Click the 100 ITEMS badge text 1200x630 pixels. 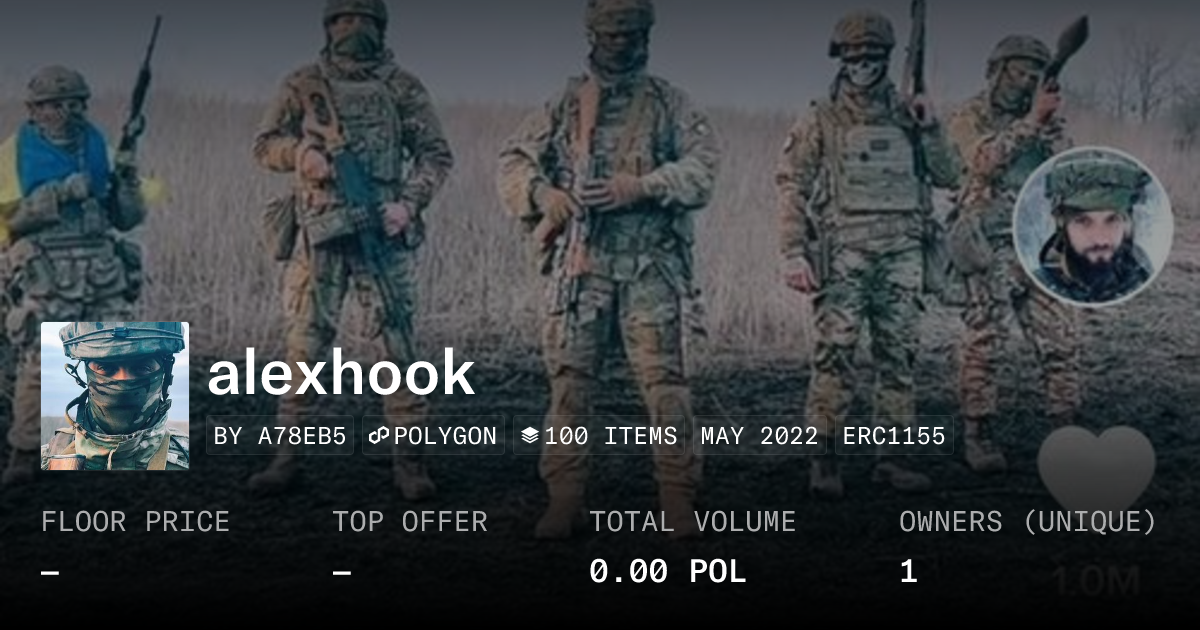(x=611, y=436)
